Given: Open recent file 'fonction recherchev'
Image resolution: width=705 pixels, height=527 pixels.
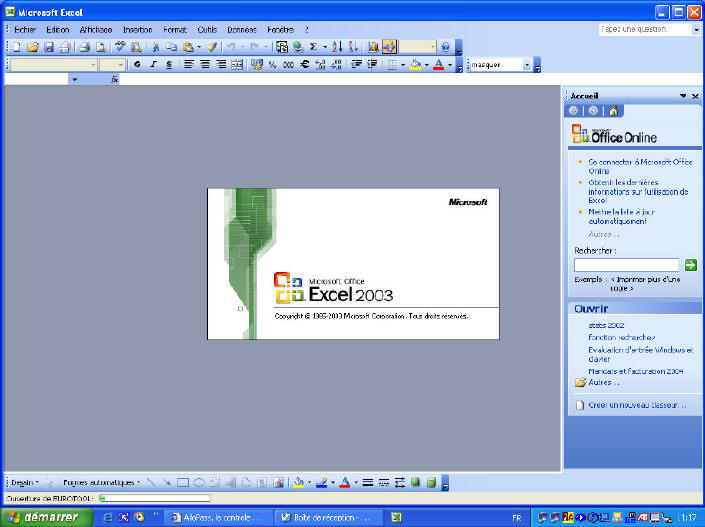Looking at the screenshot, I should click(622, 337).
